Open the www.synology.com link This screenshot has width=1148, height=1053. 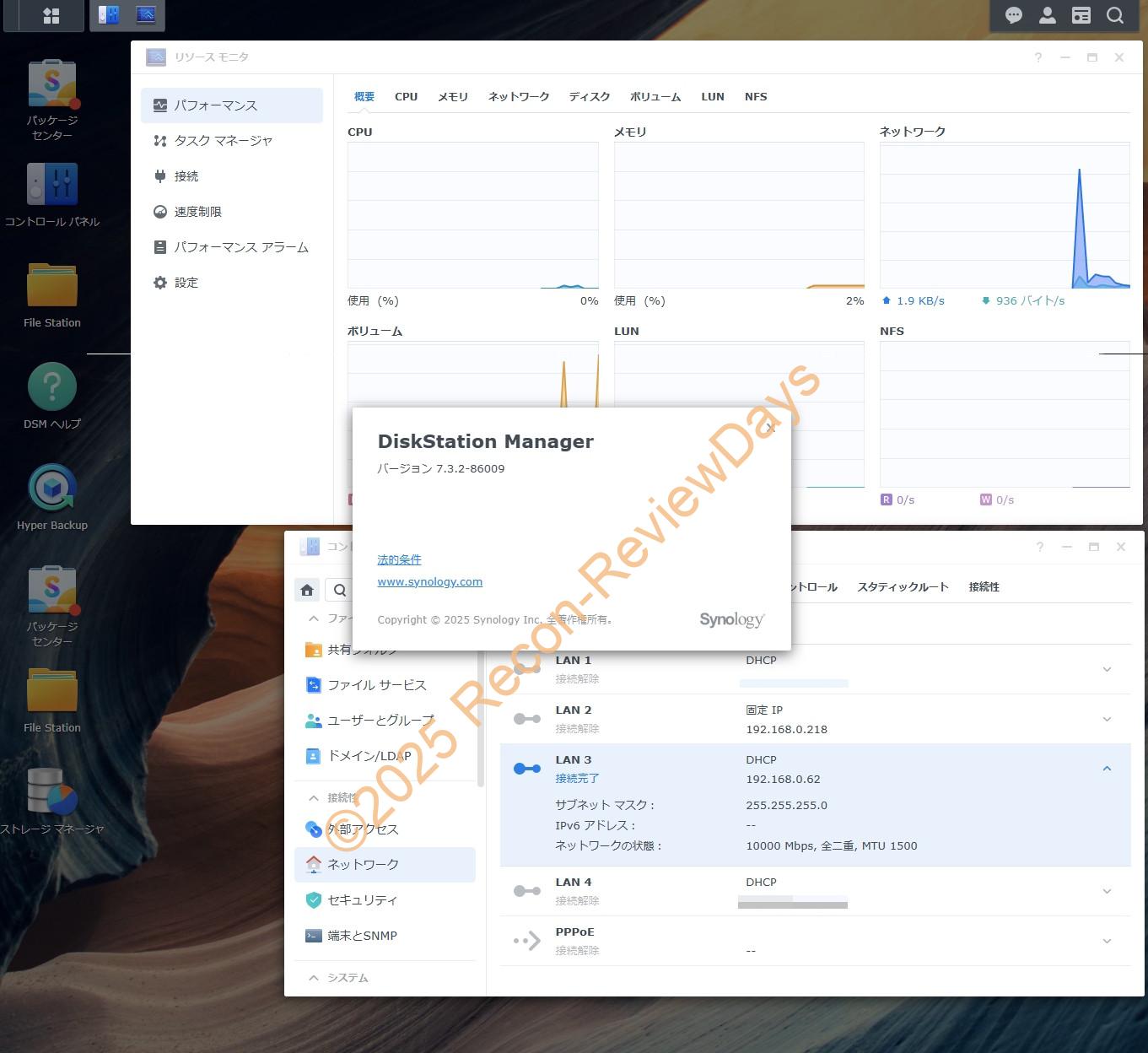click(x=429, y=582)
